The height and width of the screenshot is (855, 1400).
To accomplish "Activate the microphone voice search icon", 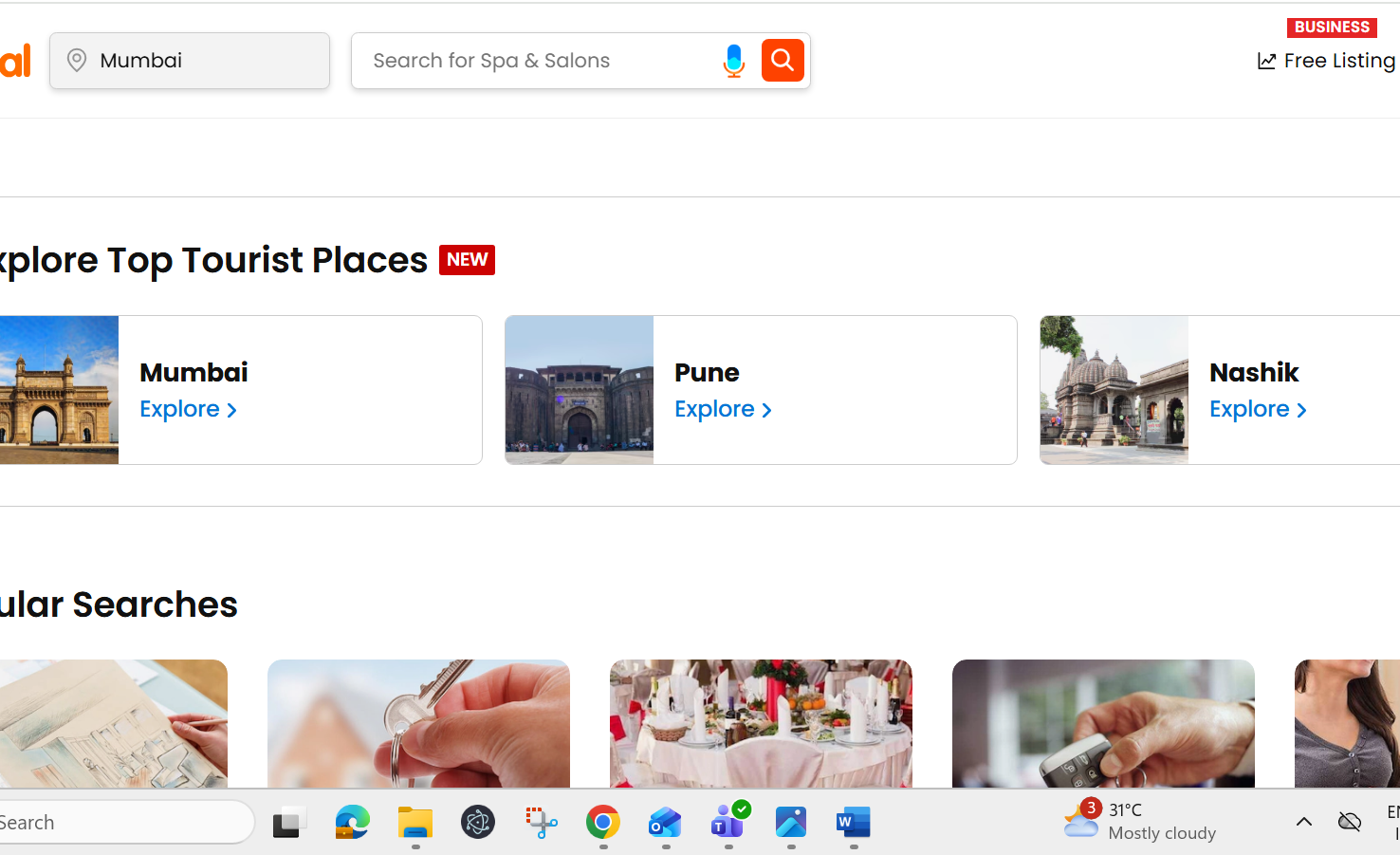I will click(x=733, y=61).
